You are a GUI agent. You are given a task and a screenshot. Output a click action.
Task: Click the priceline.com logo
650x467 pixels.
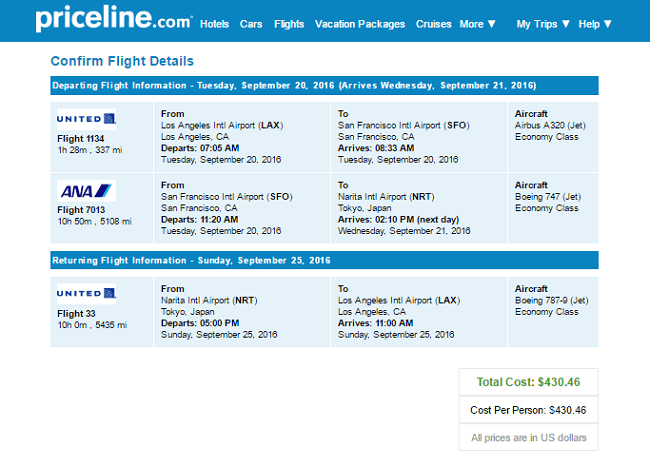pyautogui.click(x=114, y=19)
